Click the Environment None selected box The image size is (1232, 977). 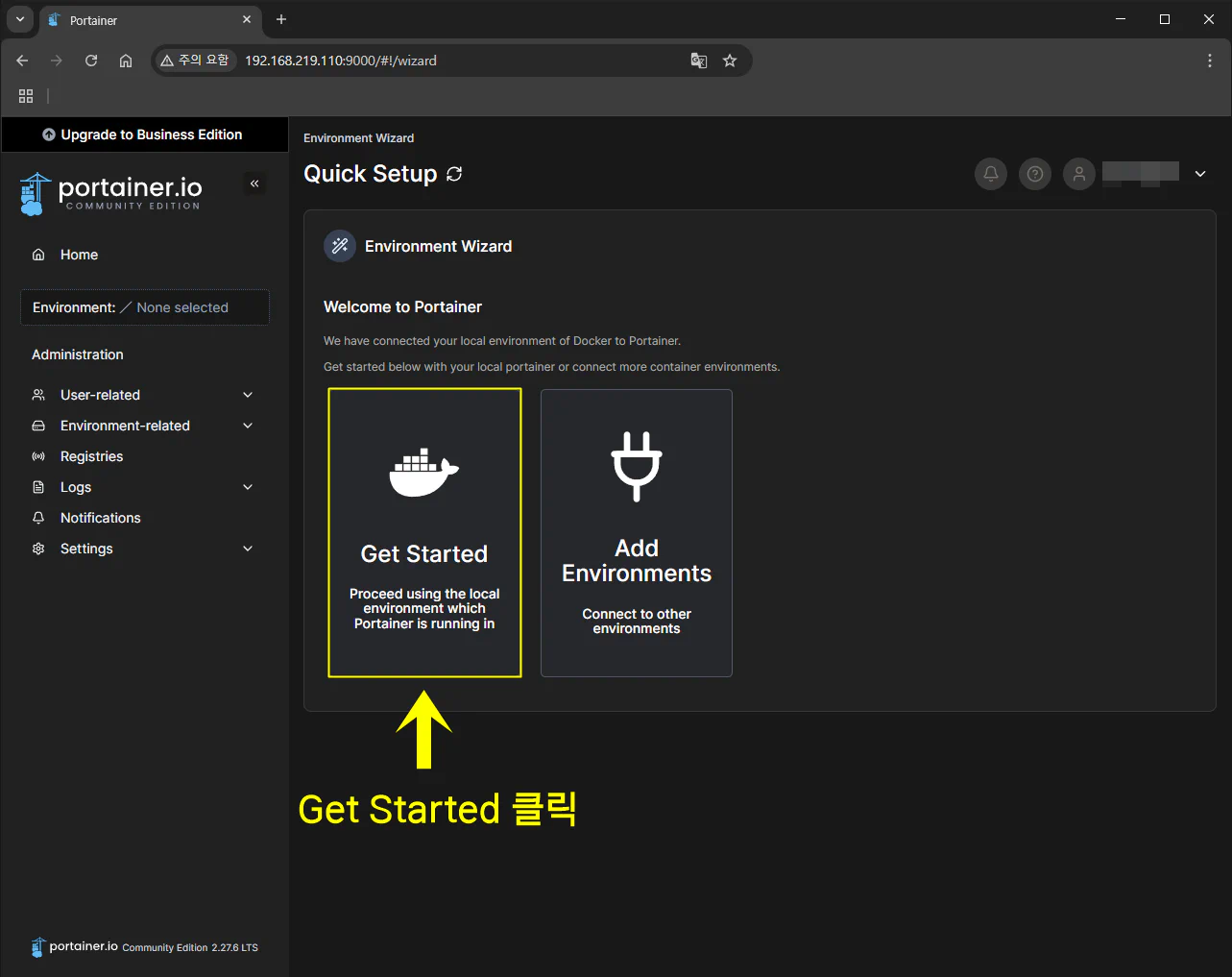pos(145,307)
